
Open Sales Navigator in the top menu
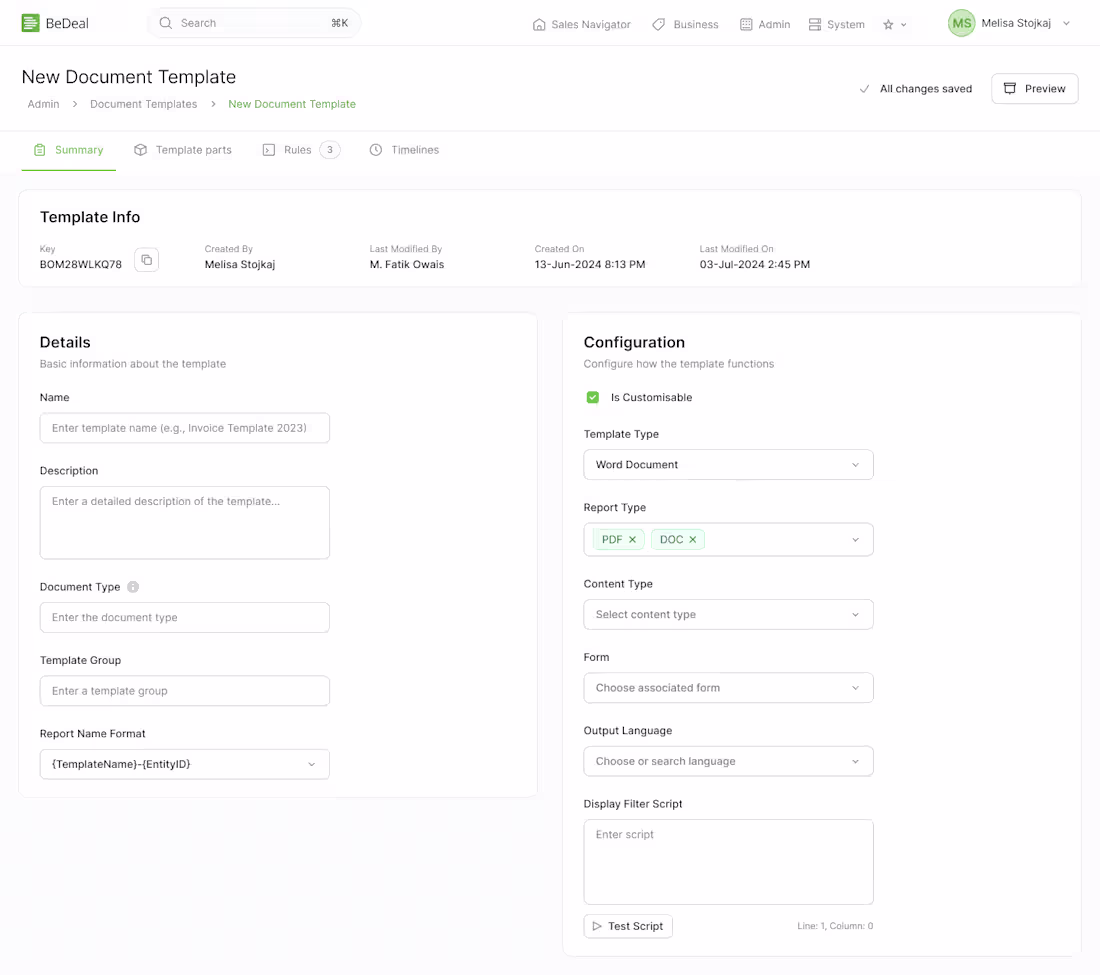pyautogui.click(x=581, y=25)
